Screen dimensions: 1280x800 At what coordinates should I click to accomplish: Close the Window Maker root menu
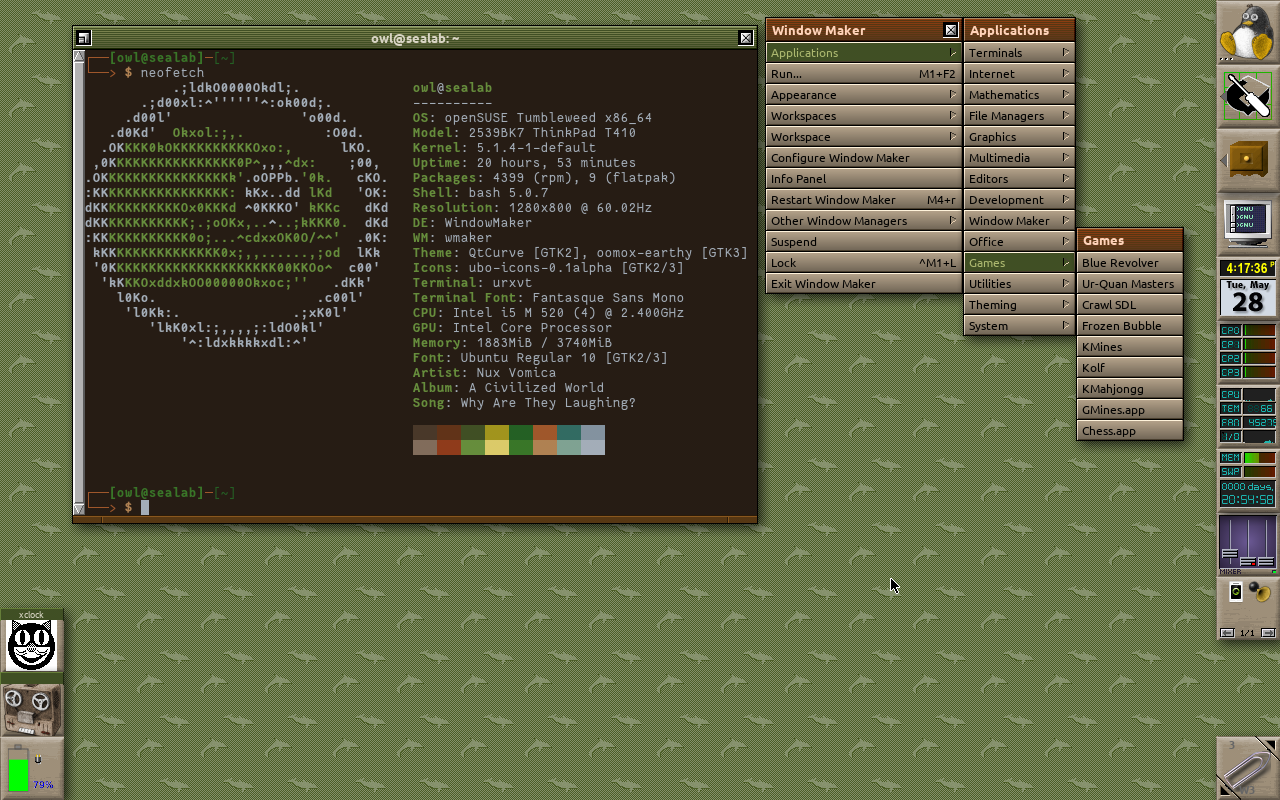click(951, 30)
